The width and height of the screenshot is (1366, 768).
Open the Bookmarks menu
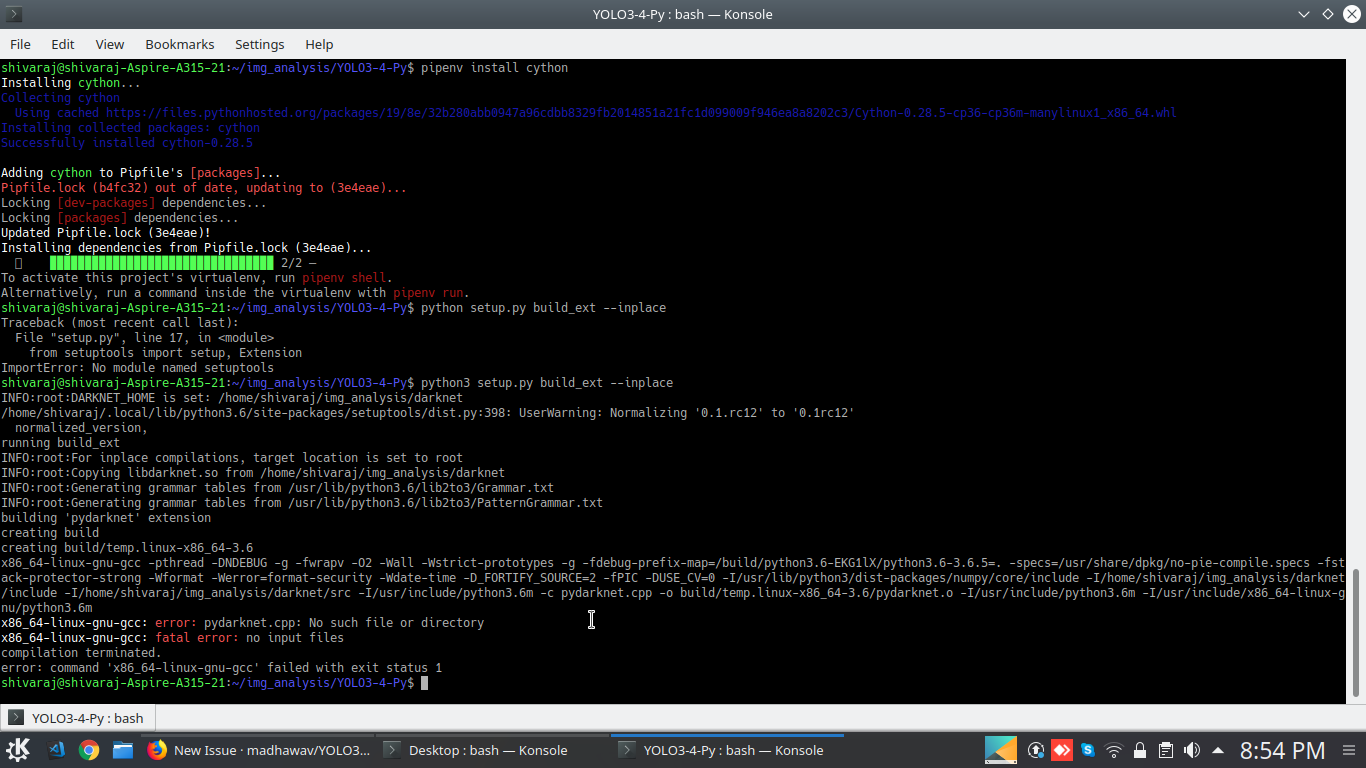(x=180, y=44)
